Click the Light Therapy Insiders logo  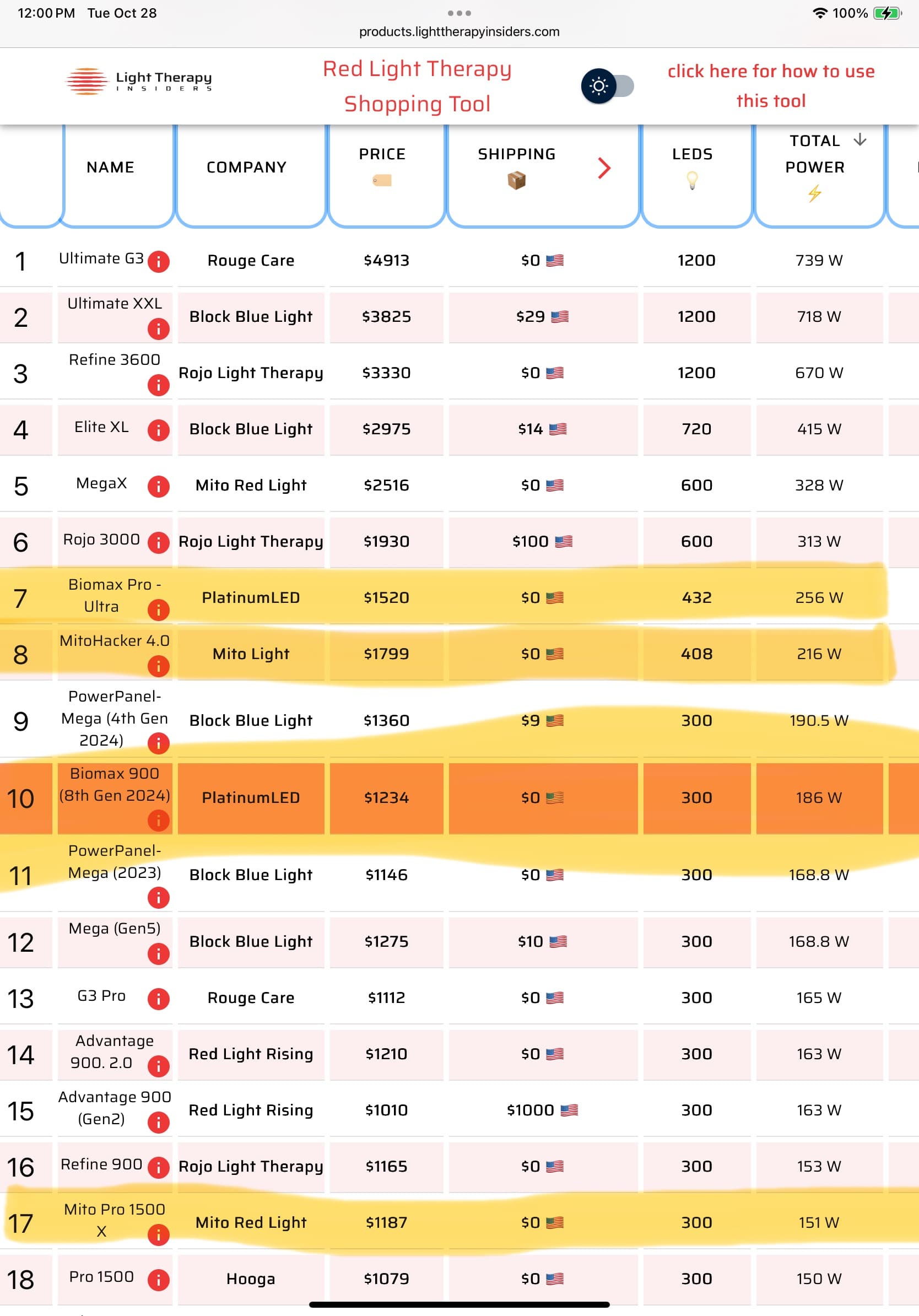coord(139,82)
